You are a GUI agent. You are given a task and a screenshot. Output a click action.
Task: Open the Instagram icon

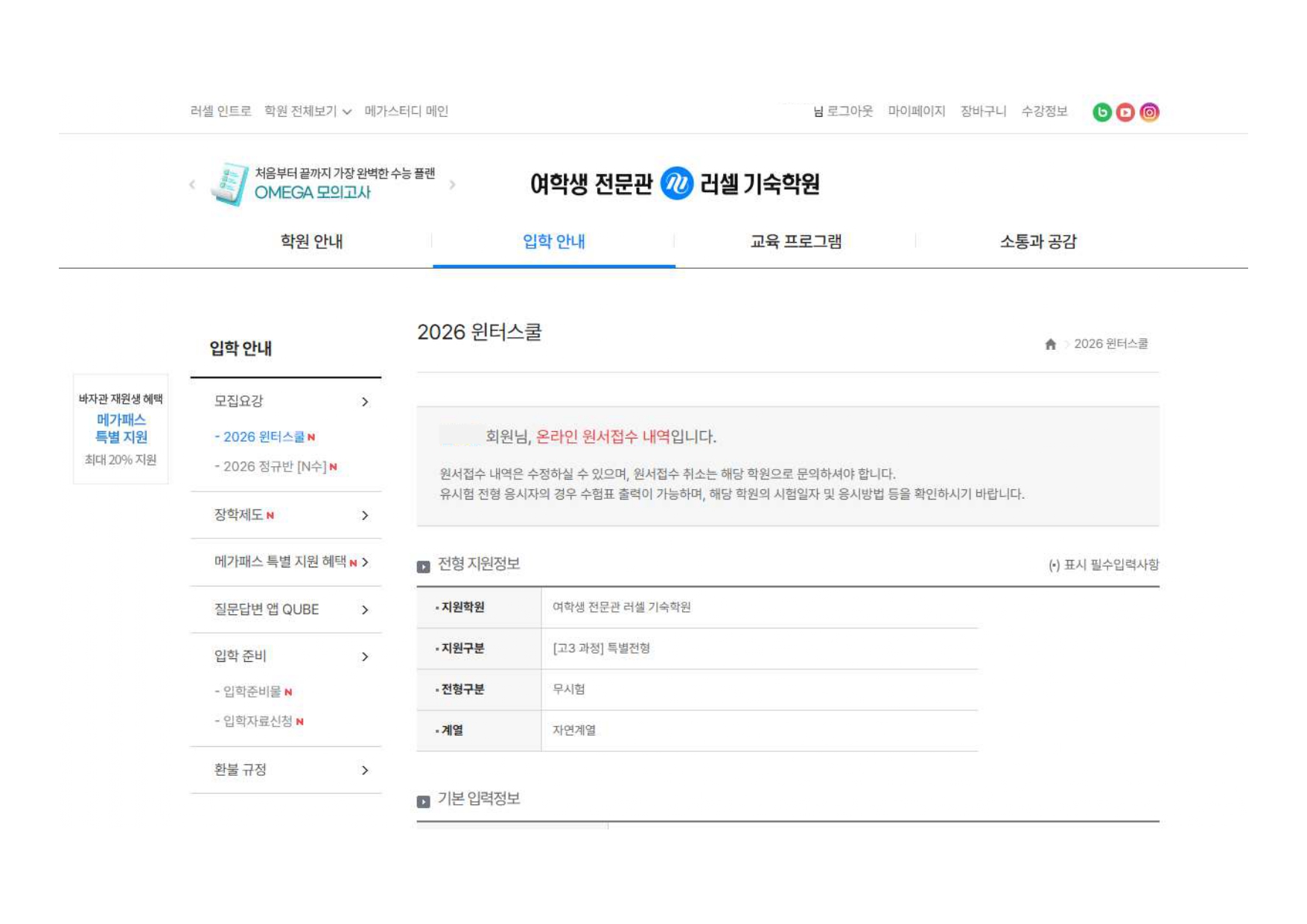1149,112
